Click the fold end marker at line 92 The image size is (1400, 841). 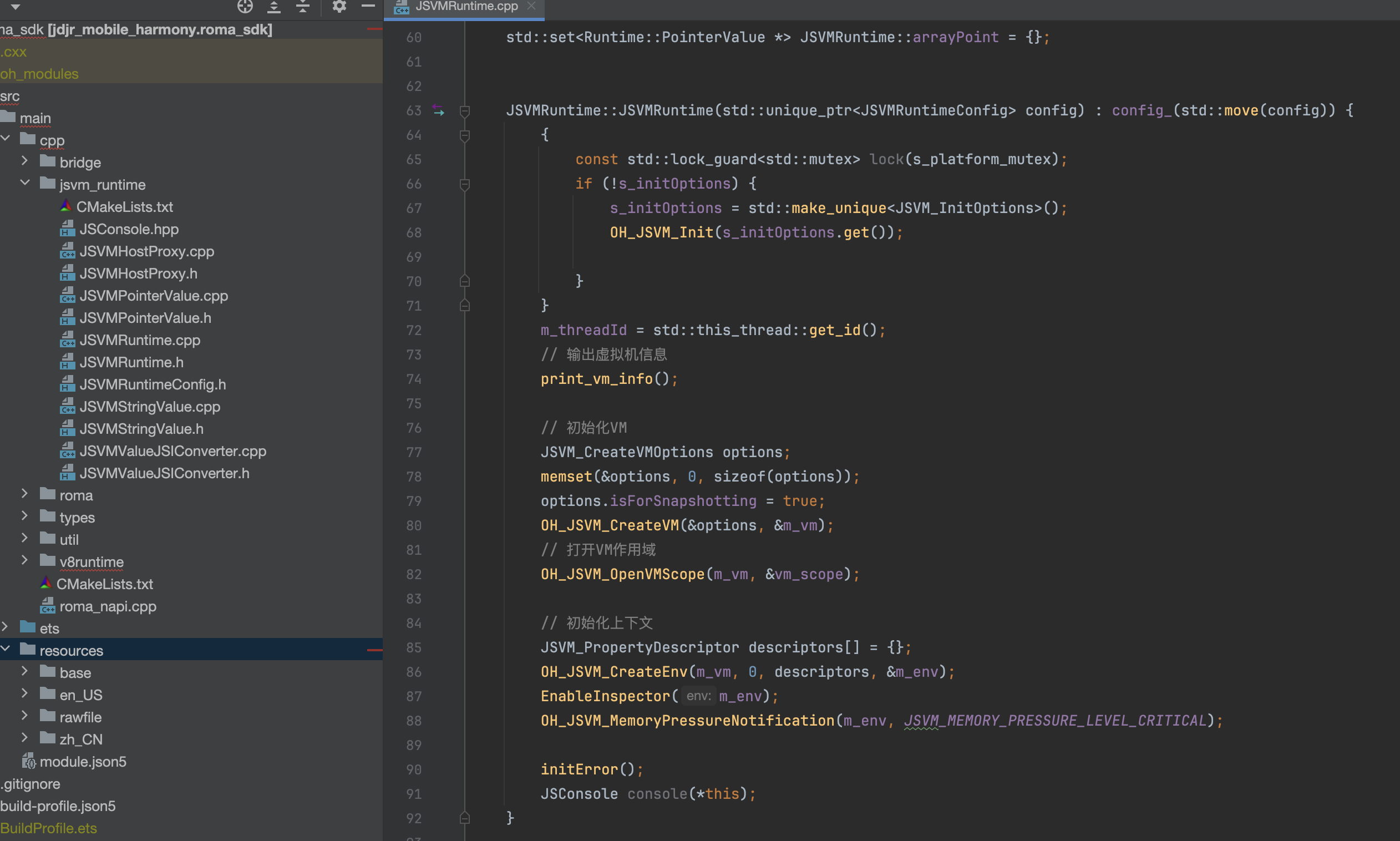(x=465, y=818)
